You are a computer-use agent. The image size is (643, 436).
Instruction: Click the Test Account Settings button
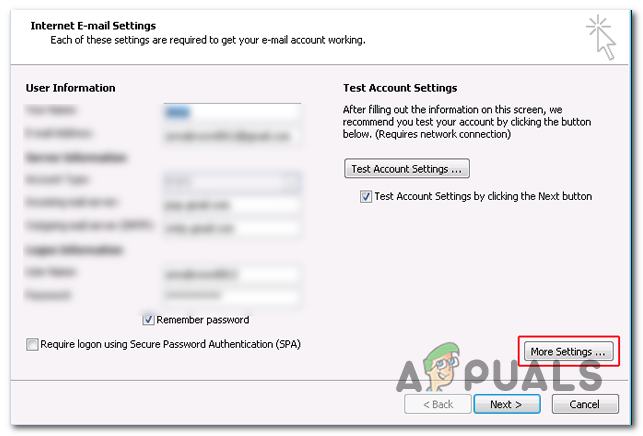(x=406, y=169)
